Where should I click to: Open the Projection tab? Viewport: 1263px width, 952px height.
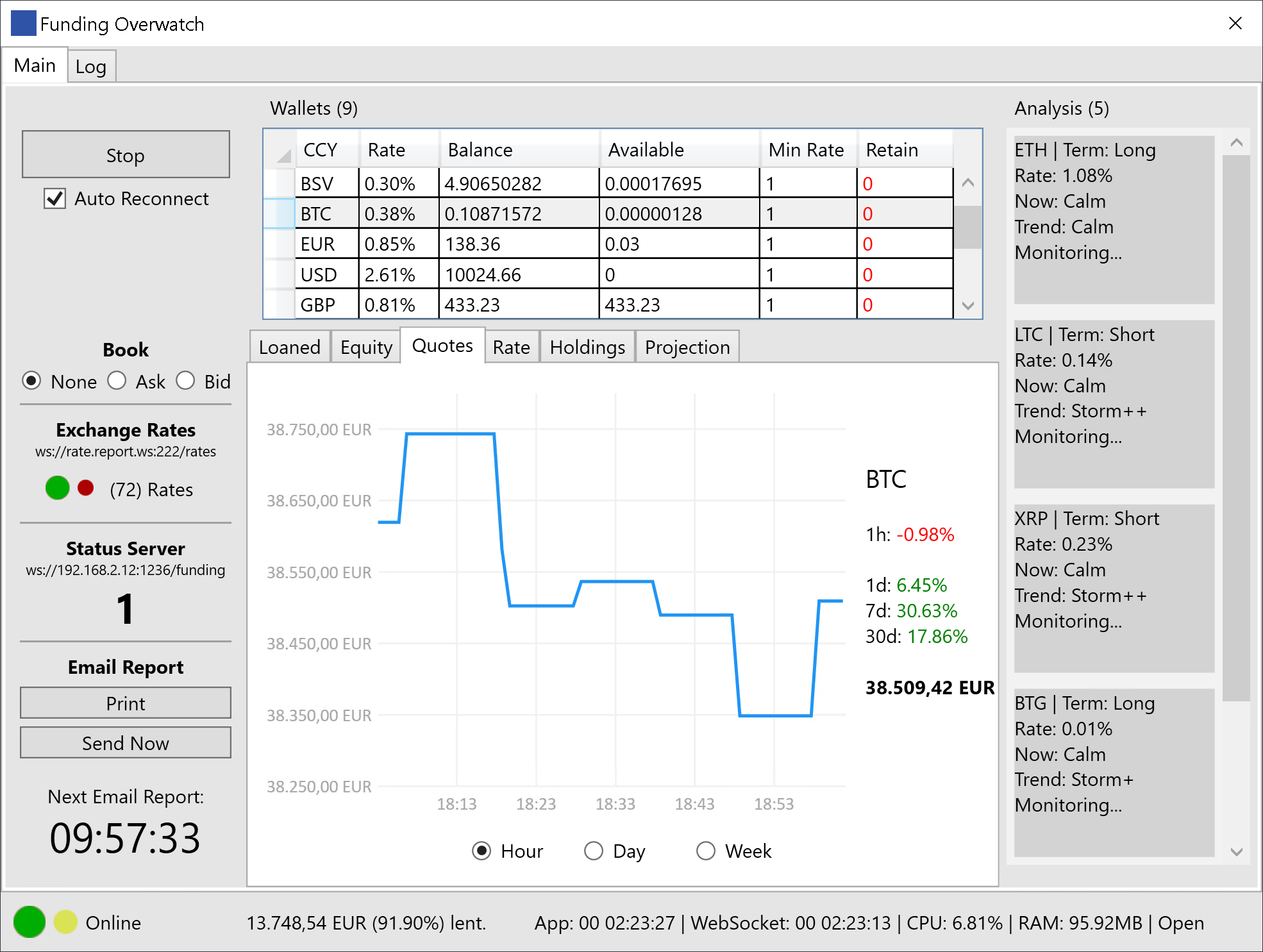point(687,347)
